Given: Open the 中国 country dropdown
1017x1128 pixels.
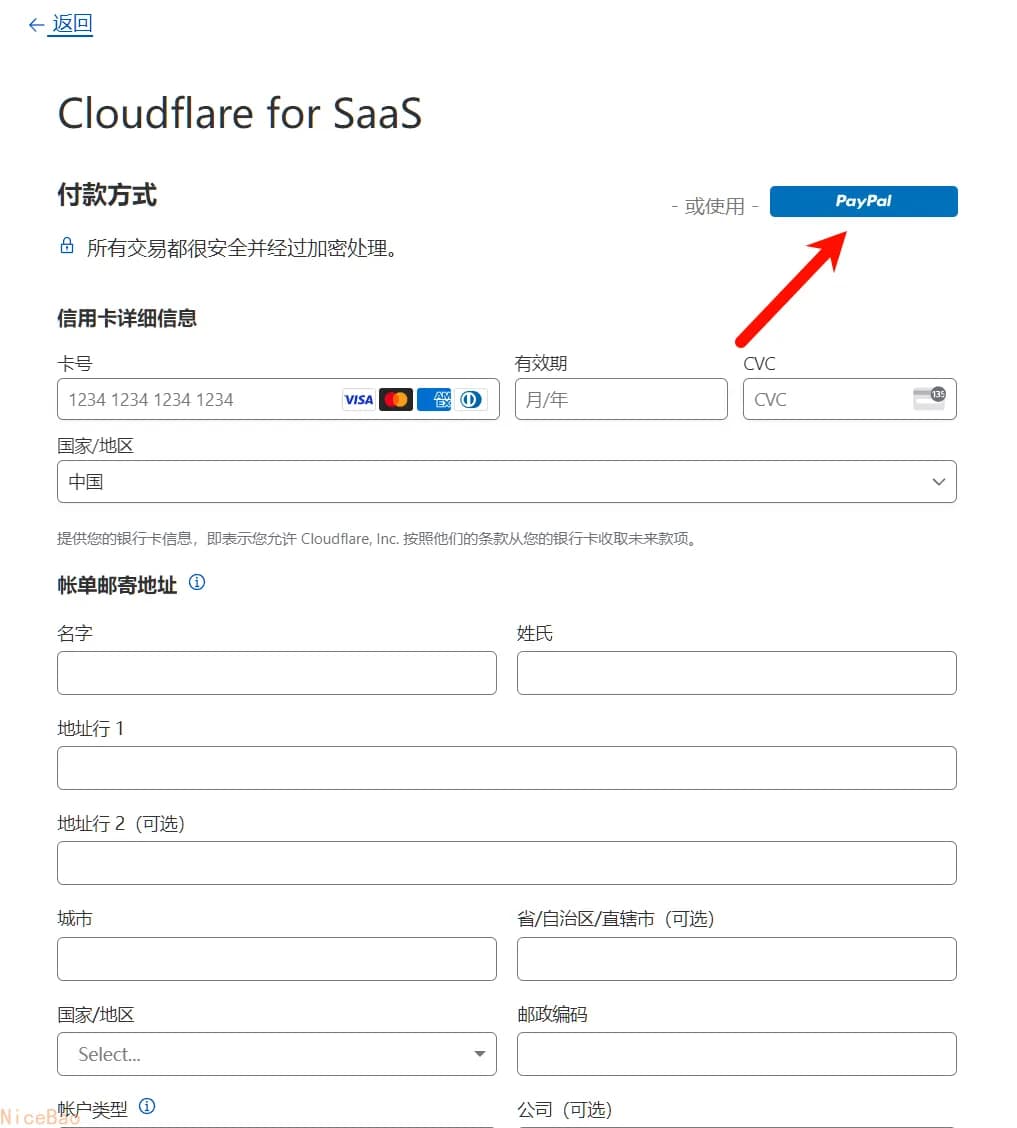Looking at the screenshot, I should click(506, 481).
